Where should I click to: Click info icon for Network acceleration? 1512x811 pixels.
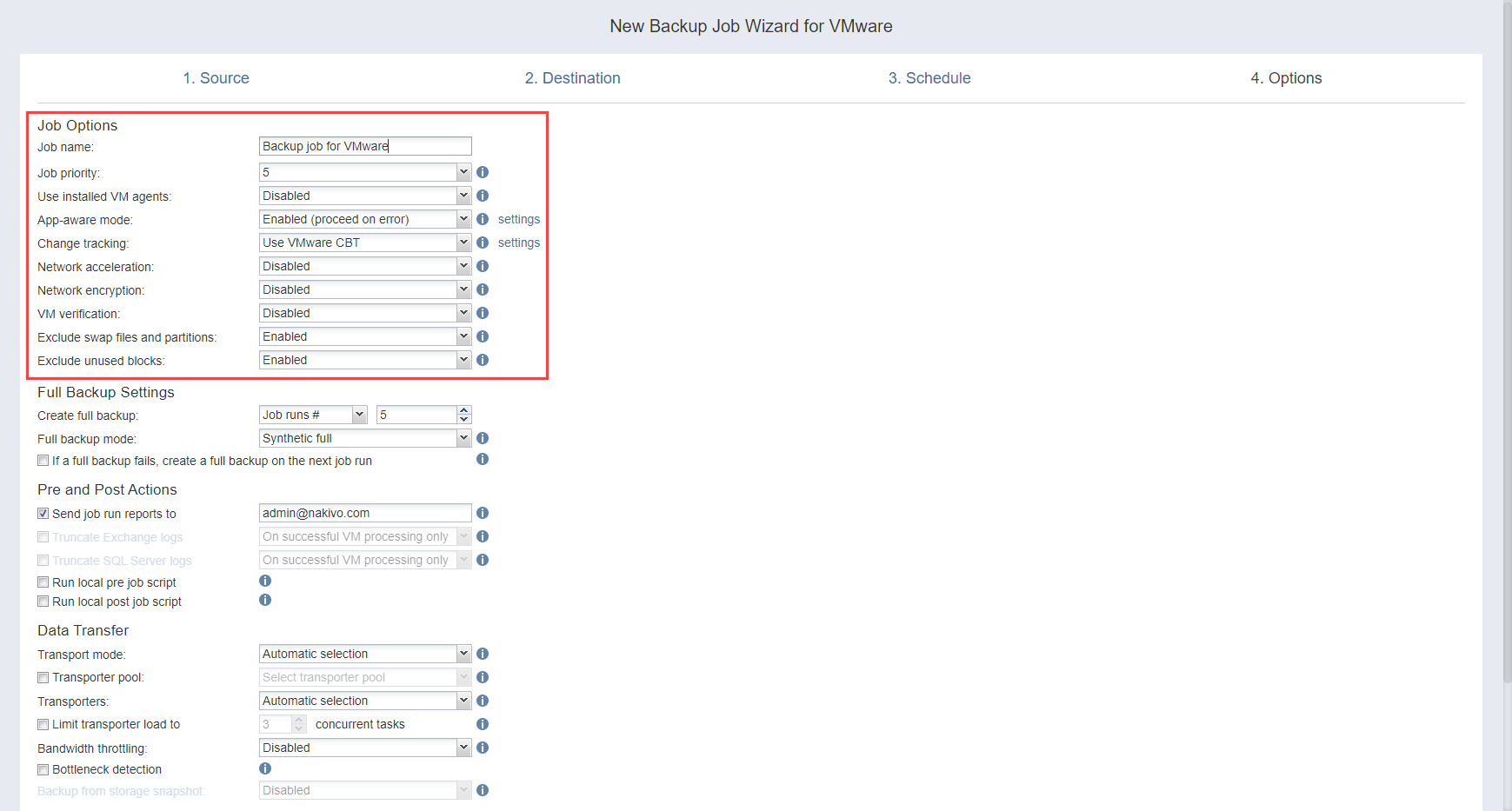pyautogui.click(x=483, y=266)
